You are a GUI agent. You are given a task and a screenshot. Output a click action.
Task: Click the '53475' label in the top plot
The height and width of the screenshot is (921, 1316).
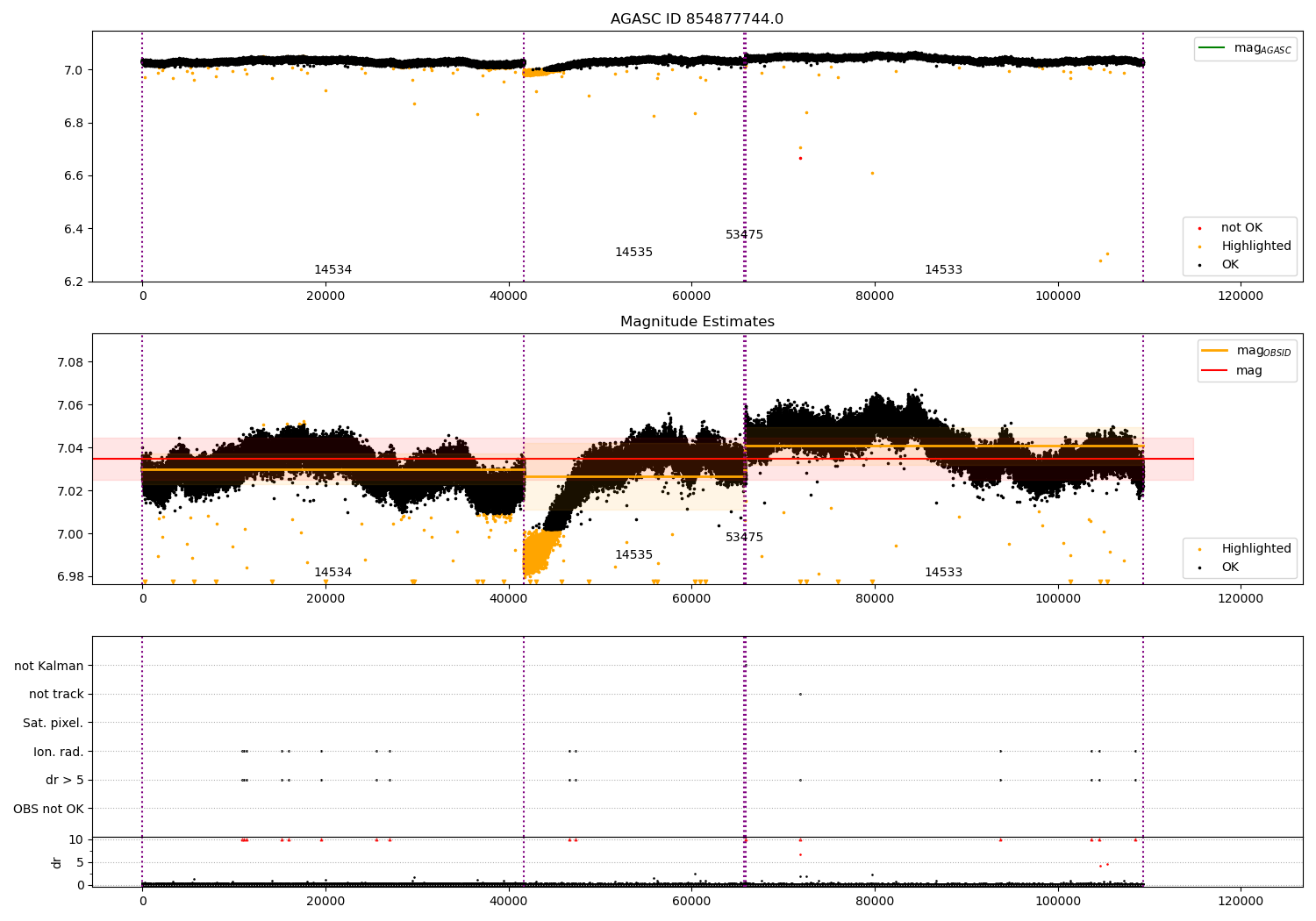(744, 235)
